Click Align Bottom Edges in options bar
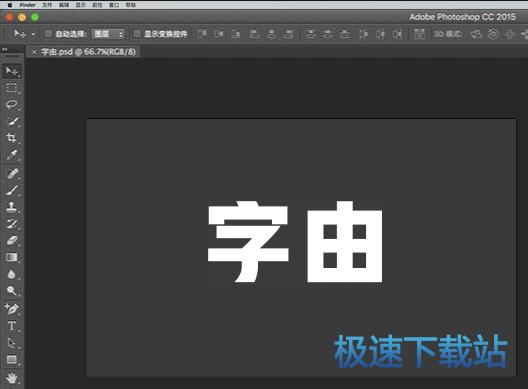Screen dimensions: 528x389 (236, 34)
